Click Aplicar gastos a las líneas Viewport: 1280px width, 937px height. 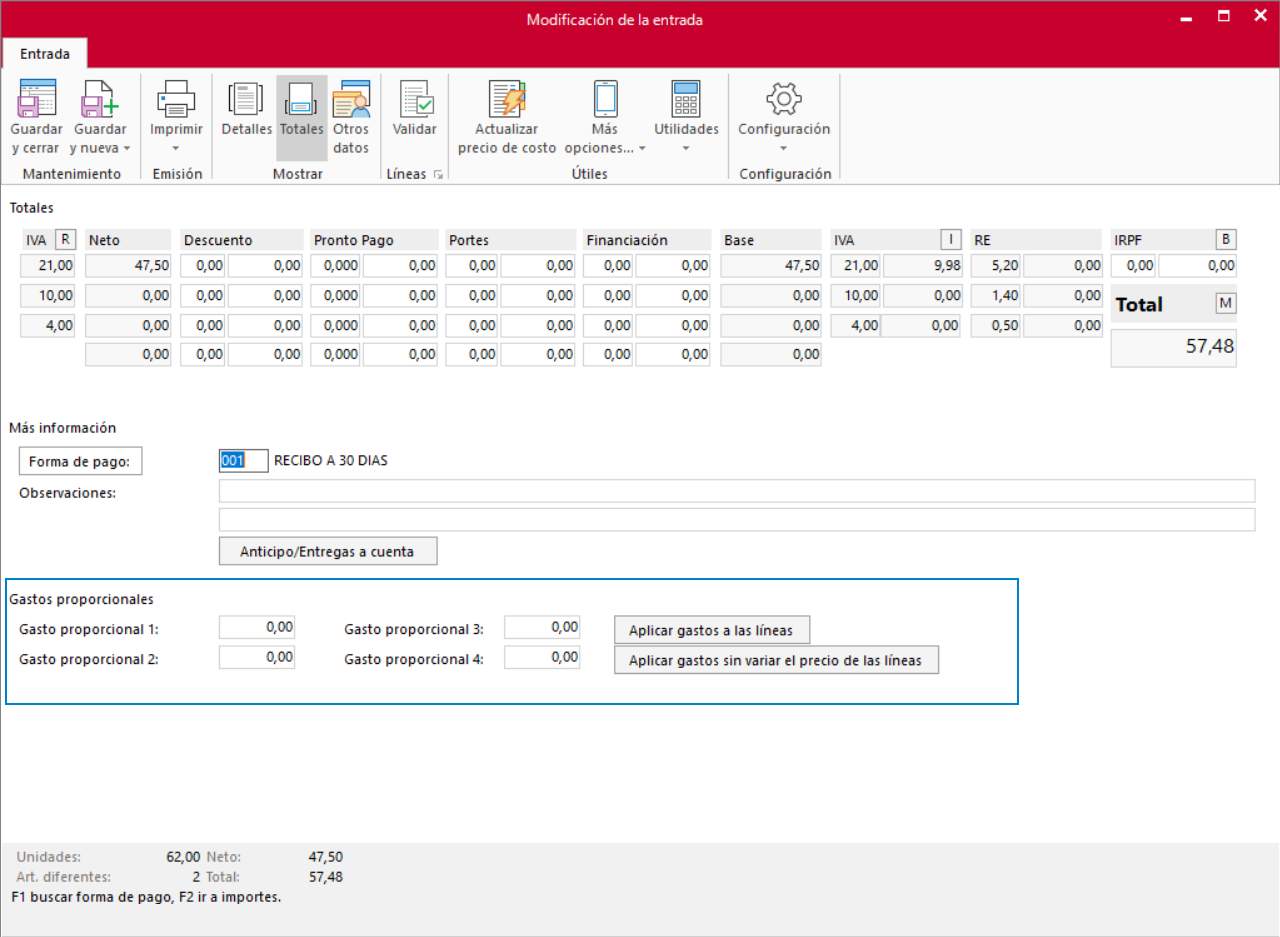click(x=711, y=630)
